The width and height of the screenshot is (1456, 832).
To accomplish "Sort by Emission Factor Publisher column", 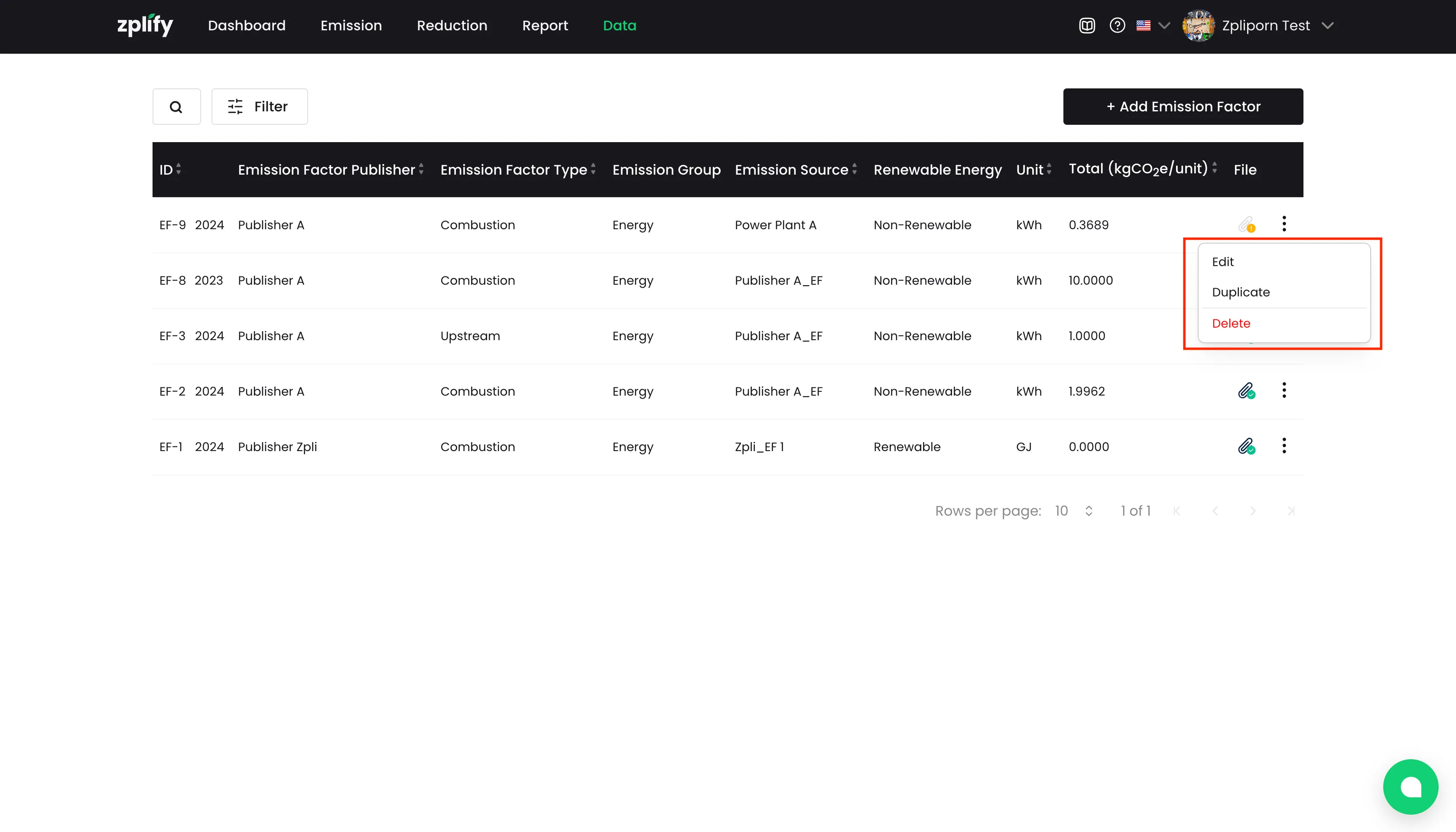I will [330, 169].
